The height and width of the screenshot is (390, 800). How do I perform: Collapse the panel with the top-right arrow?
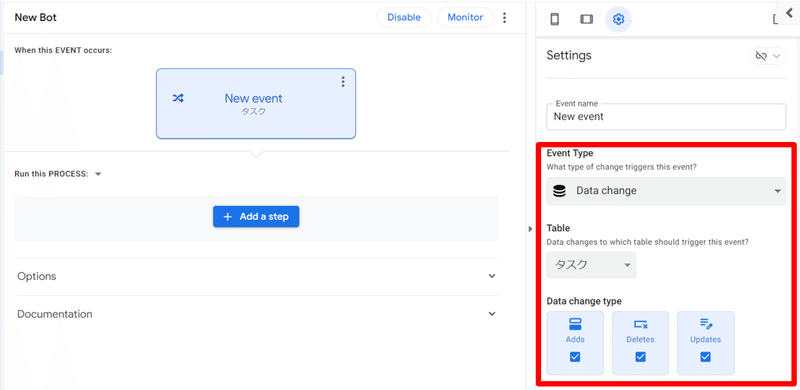pyautogui.click(x=789, y=13)
